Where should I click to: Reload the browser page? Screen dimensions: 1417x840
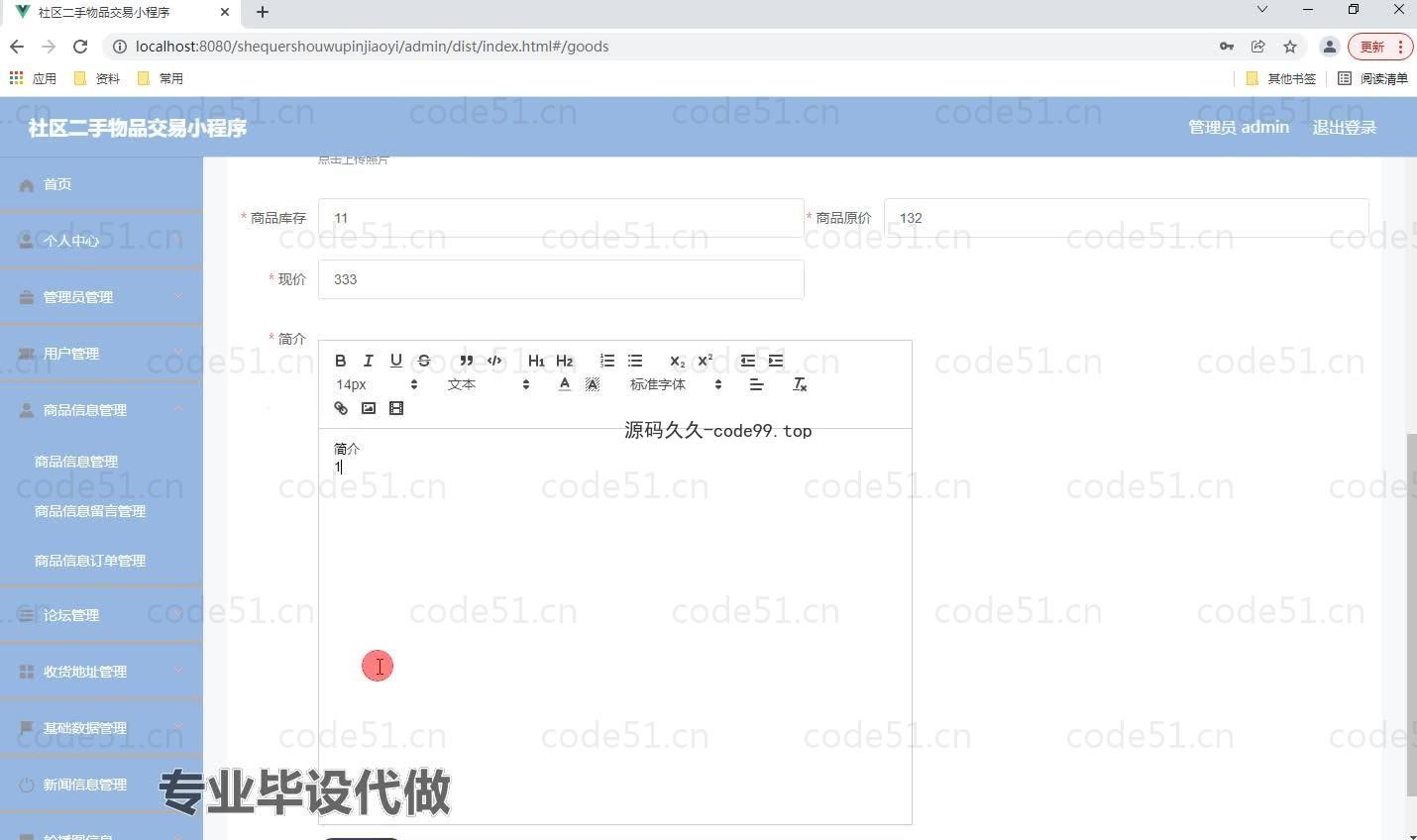(x=80, y=47)
